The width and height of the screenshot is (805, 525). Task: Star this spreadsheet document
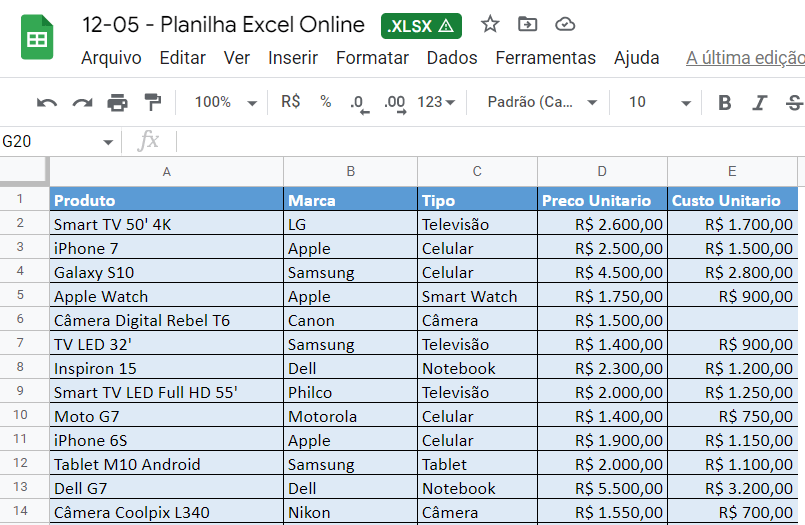coord(490,24)
